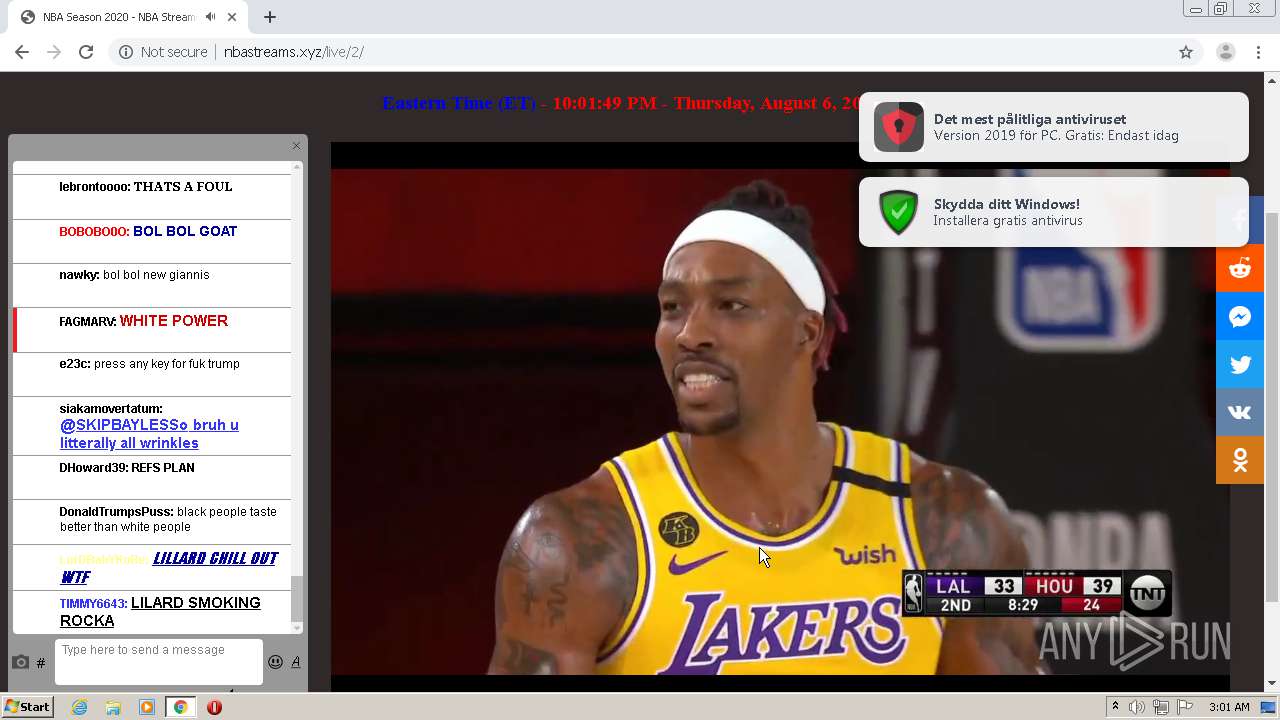Select username lebrontoooo in chat
This screenshot has height=720, width=1280.
click(94, 187)
